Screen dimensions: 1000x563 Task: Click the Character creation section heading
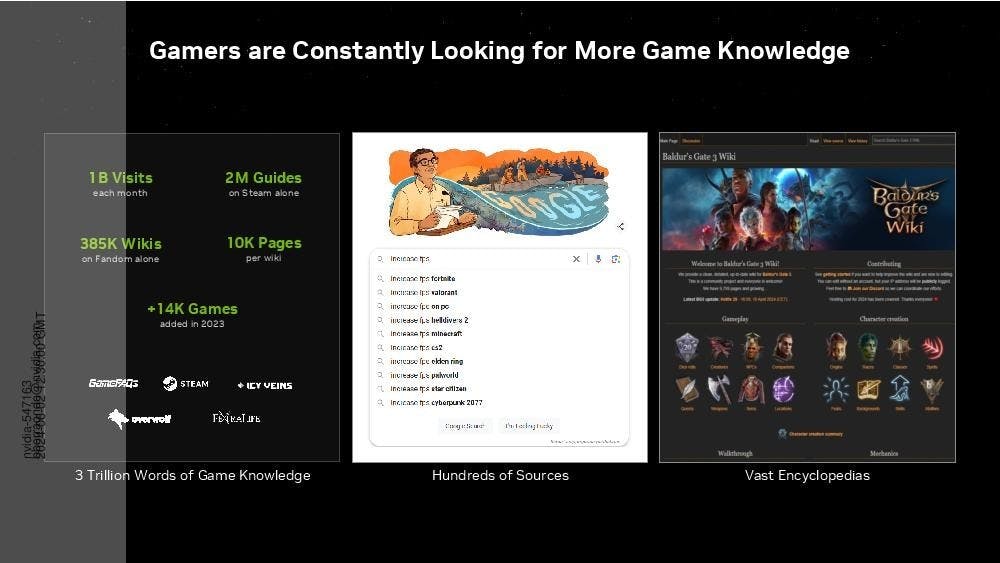pyautogui.click(x=884, y=319)
